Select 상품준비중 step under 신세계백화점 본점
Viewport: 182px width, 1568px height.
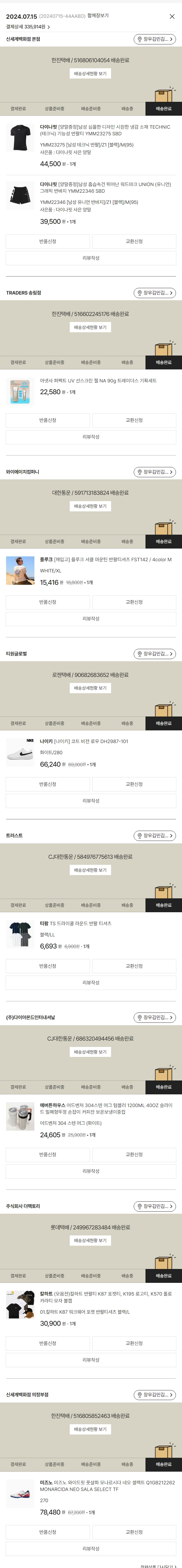click(x=54, y=109)
